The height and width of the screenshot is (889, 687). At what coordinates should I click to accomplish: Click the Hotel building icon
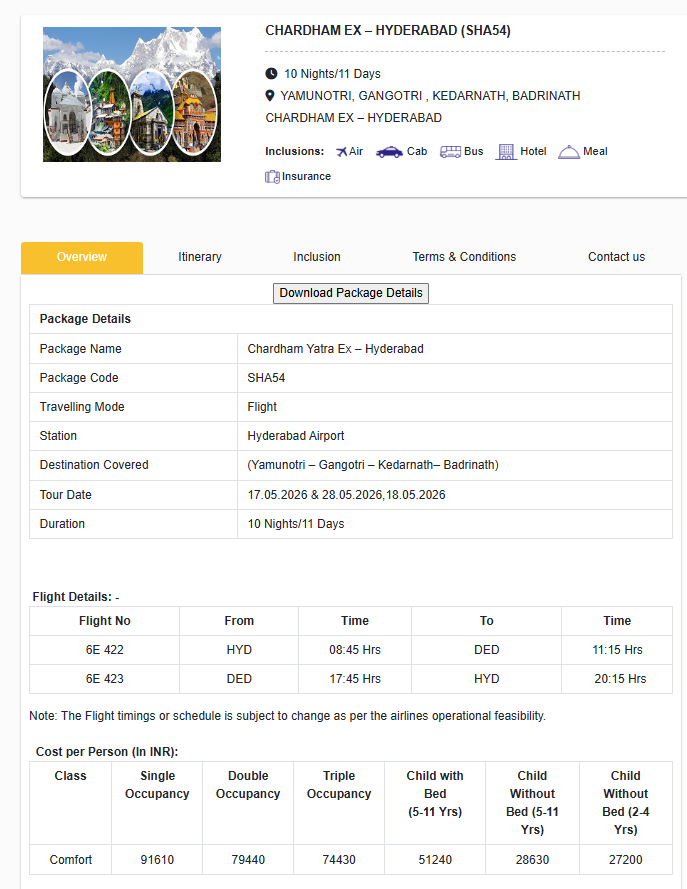(x=506, y=152)
